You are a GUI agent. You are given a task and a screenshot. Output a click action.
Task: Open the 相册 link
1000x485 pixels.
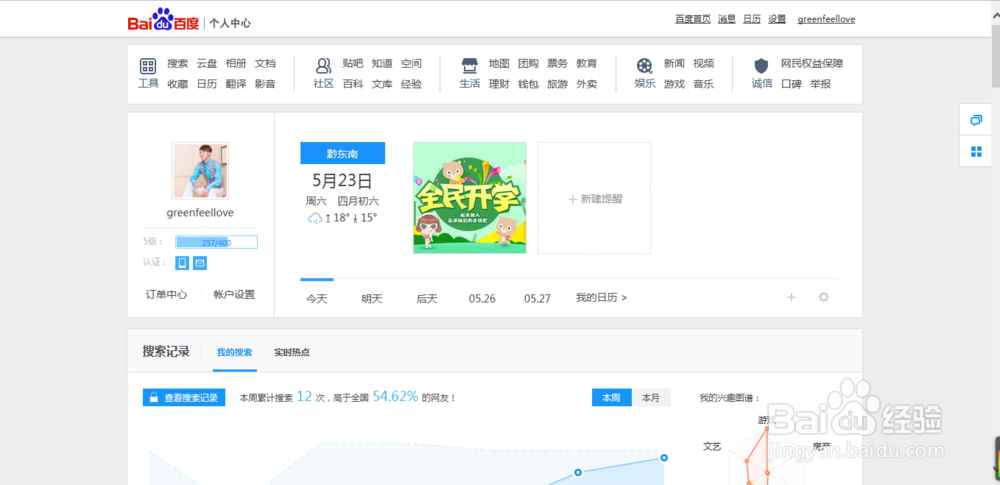[236, 63]
